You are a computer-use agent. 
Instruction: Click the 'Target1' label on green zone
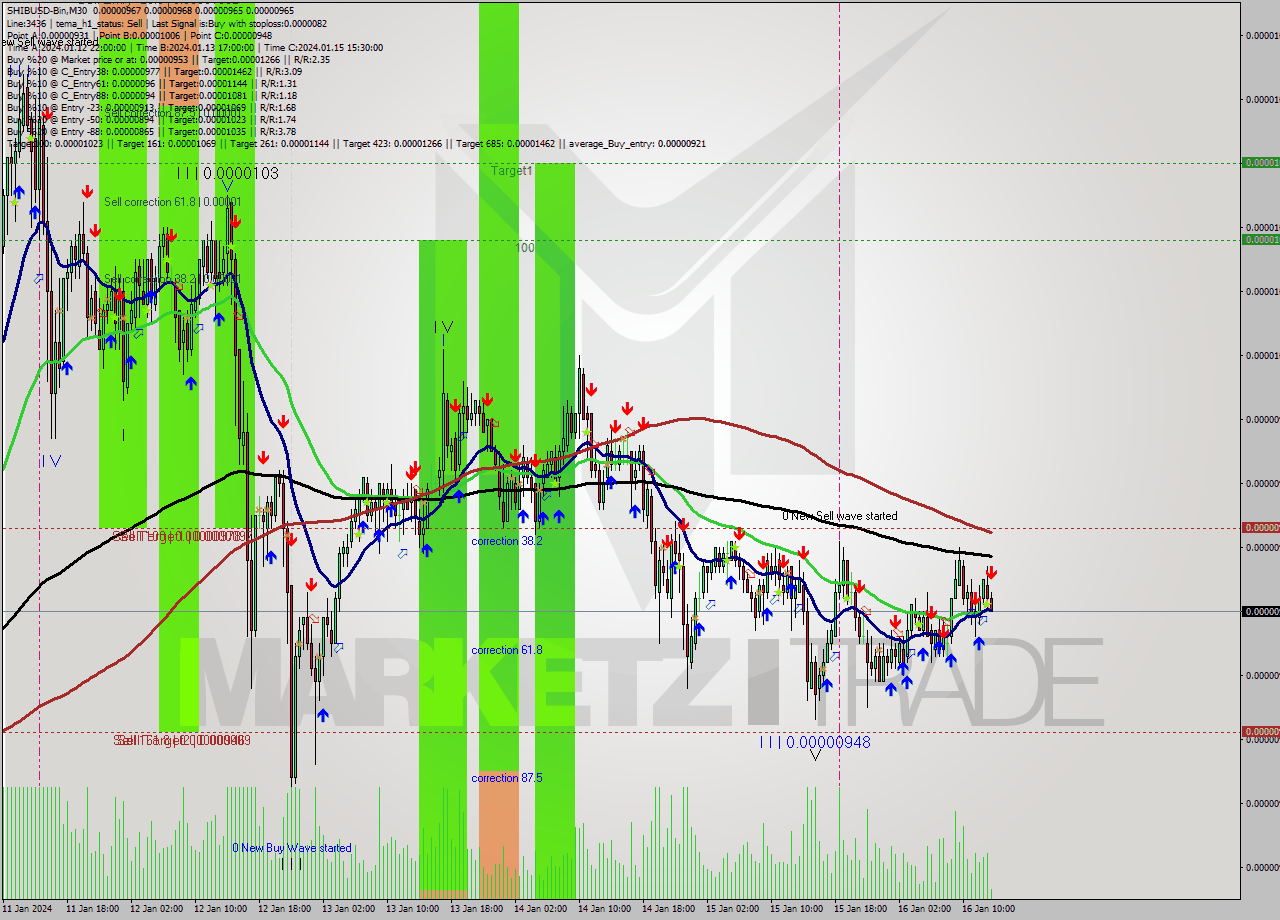click(512, 171)
